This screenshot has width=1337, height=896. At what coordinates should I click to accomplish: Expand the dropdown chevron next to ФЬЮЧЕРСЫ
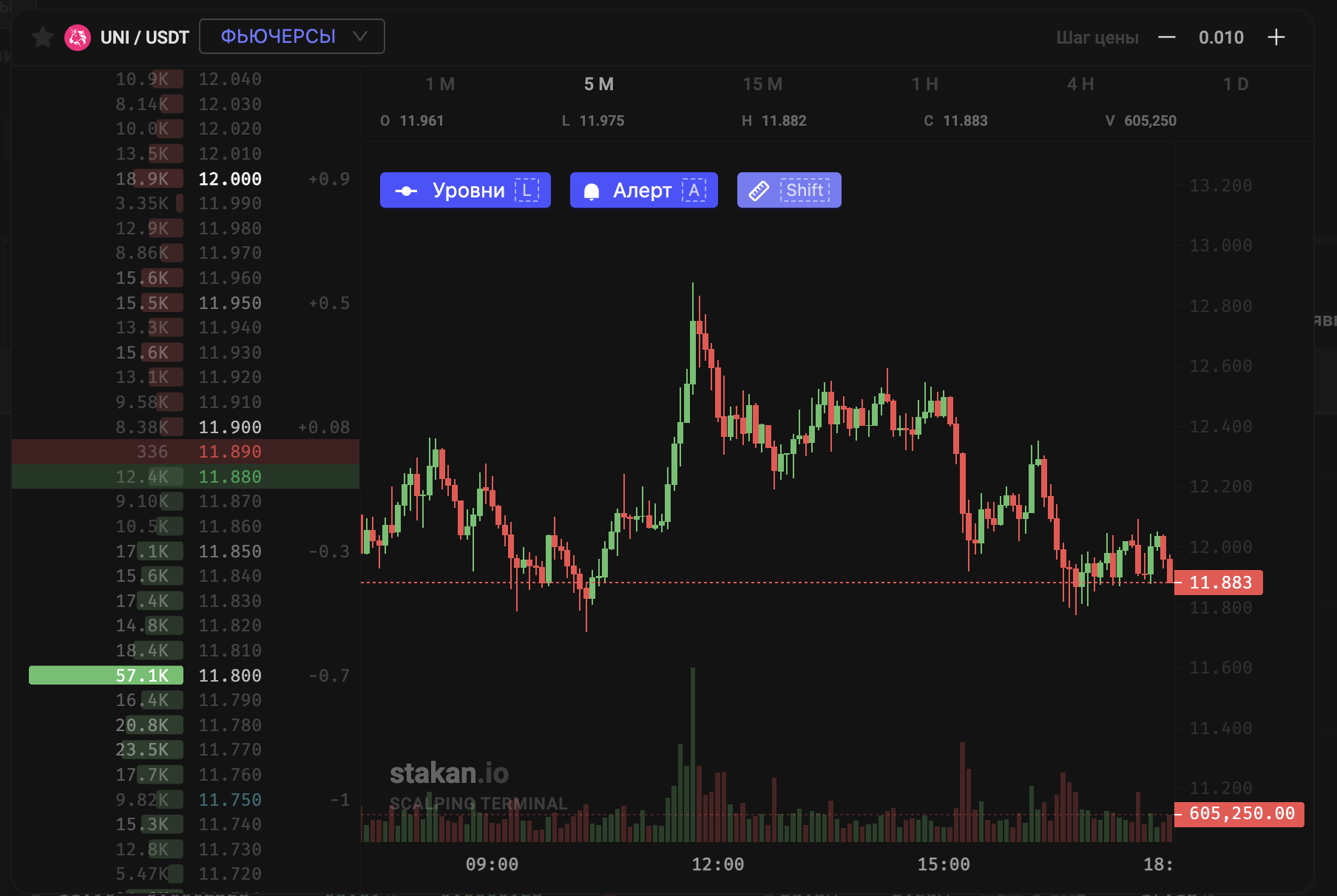click(360, 36)
